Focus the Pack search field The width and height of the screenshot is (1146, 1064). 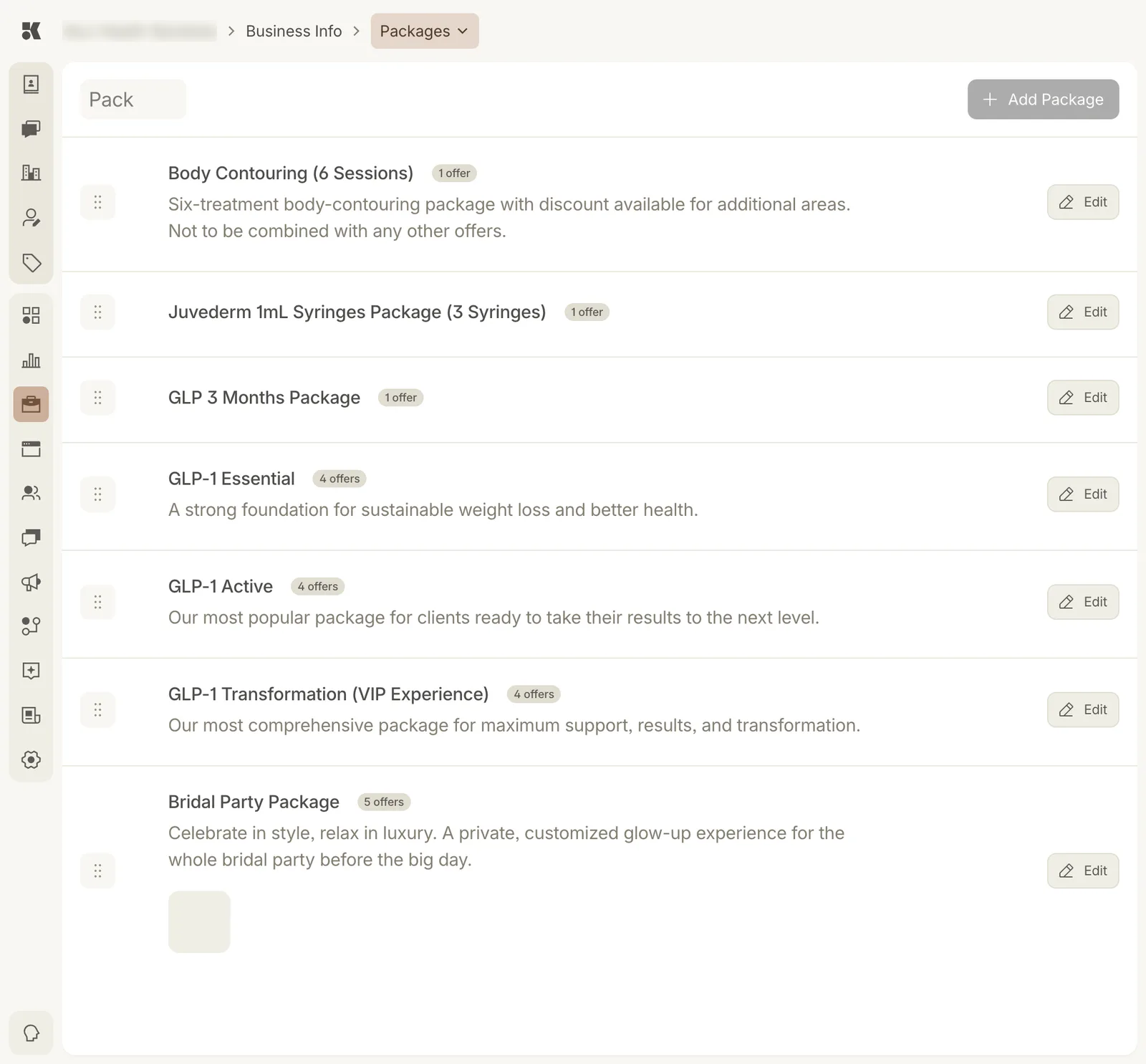[x=133, y=100]
